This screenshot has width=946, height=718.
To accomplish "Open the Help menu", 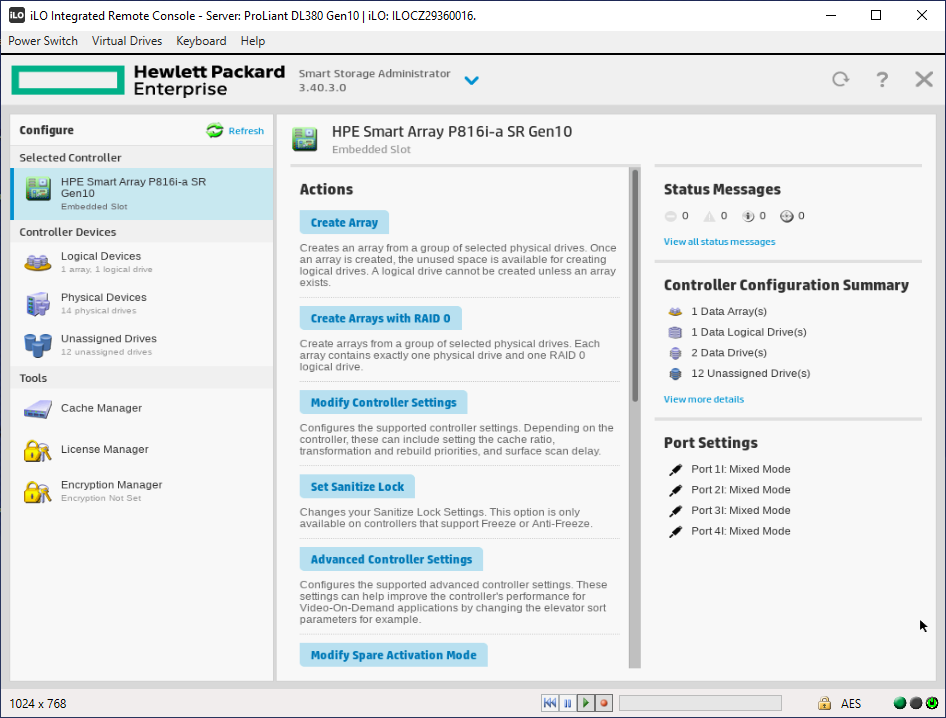I will click(x=253, y=41).
